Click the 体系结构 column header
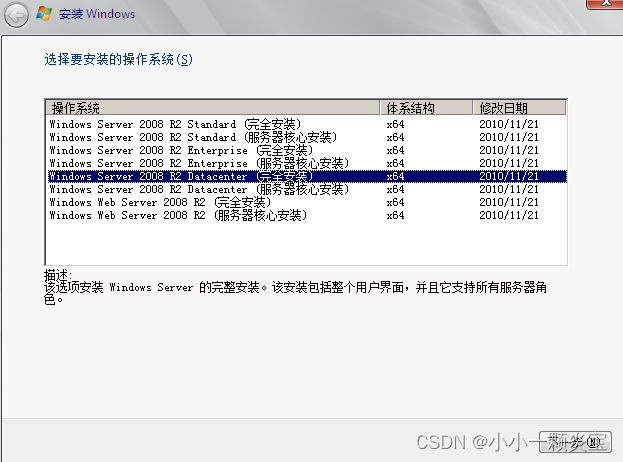 click(x=426, y=108)
